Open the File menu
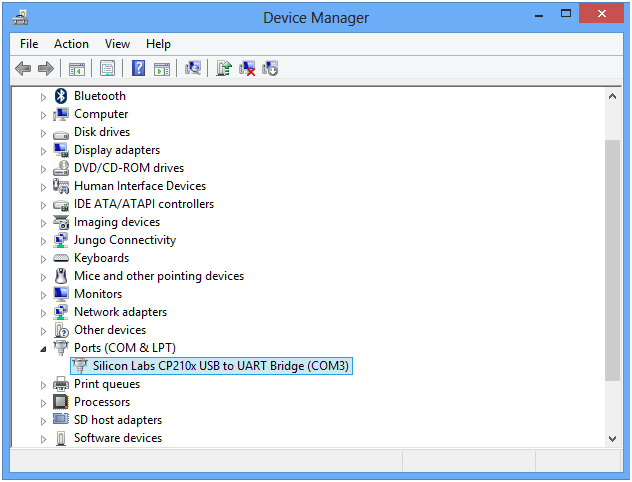 (29, 44)
